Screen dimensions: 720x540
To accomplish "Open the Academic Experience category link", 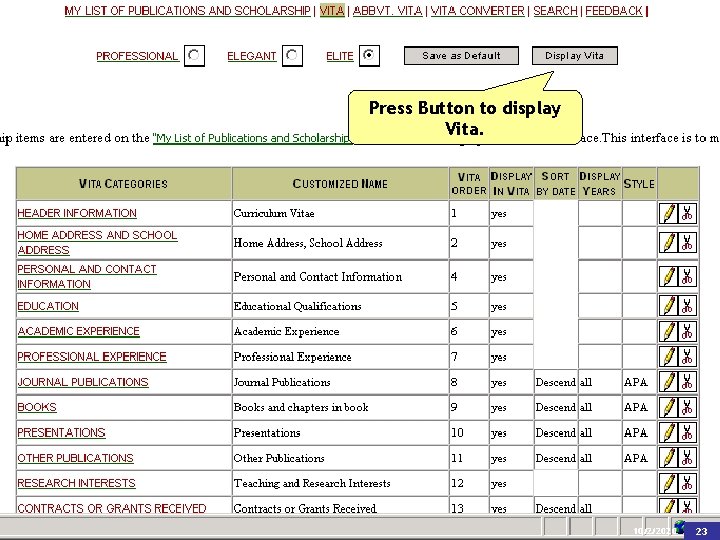I will tap(78, 331).
